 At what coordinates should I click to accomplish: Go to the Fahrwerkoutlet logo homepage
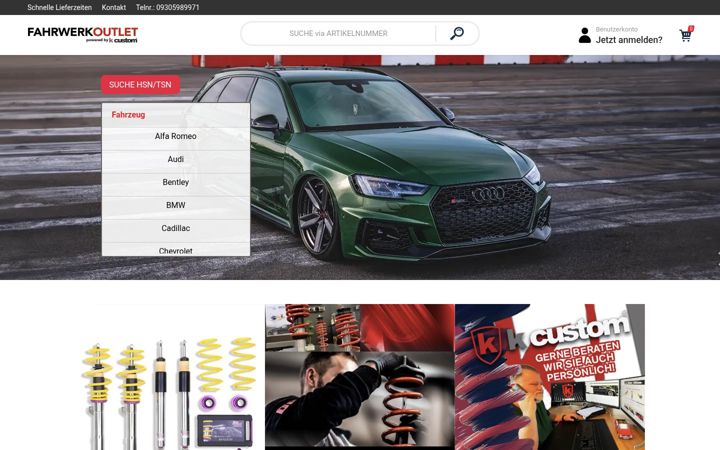[83, 34]
